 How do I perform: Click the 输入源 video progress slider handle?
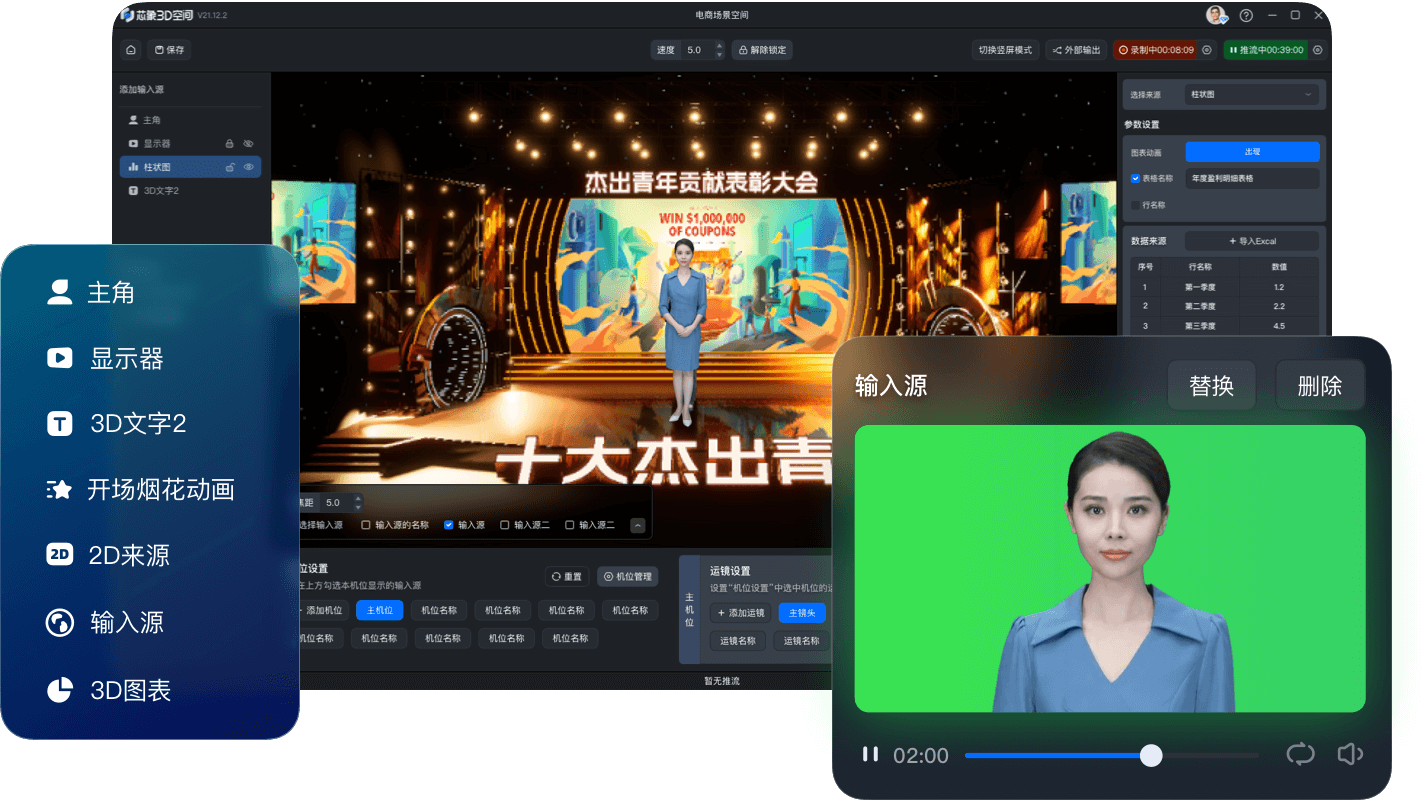(1151, 755)
